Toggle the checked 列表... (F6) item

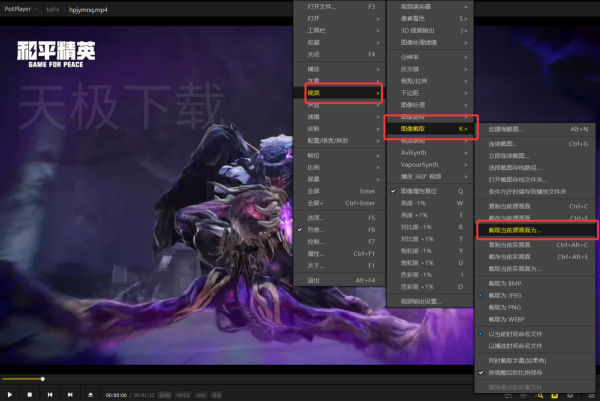coord(340,230)
